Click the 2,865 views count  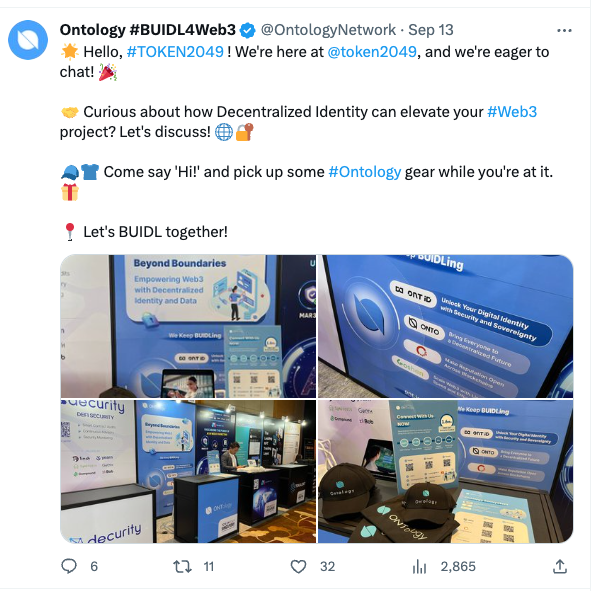click(458, 567)
